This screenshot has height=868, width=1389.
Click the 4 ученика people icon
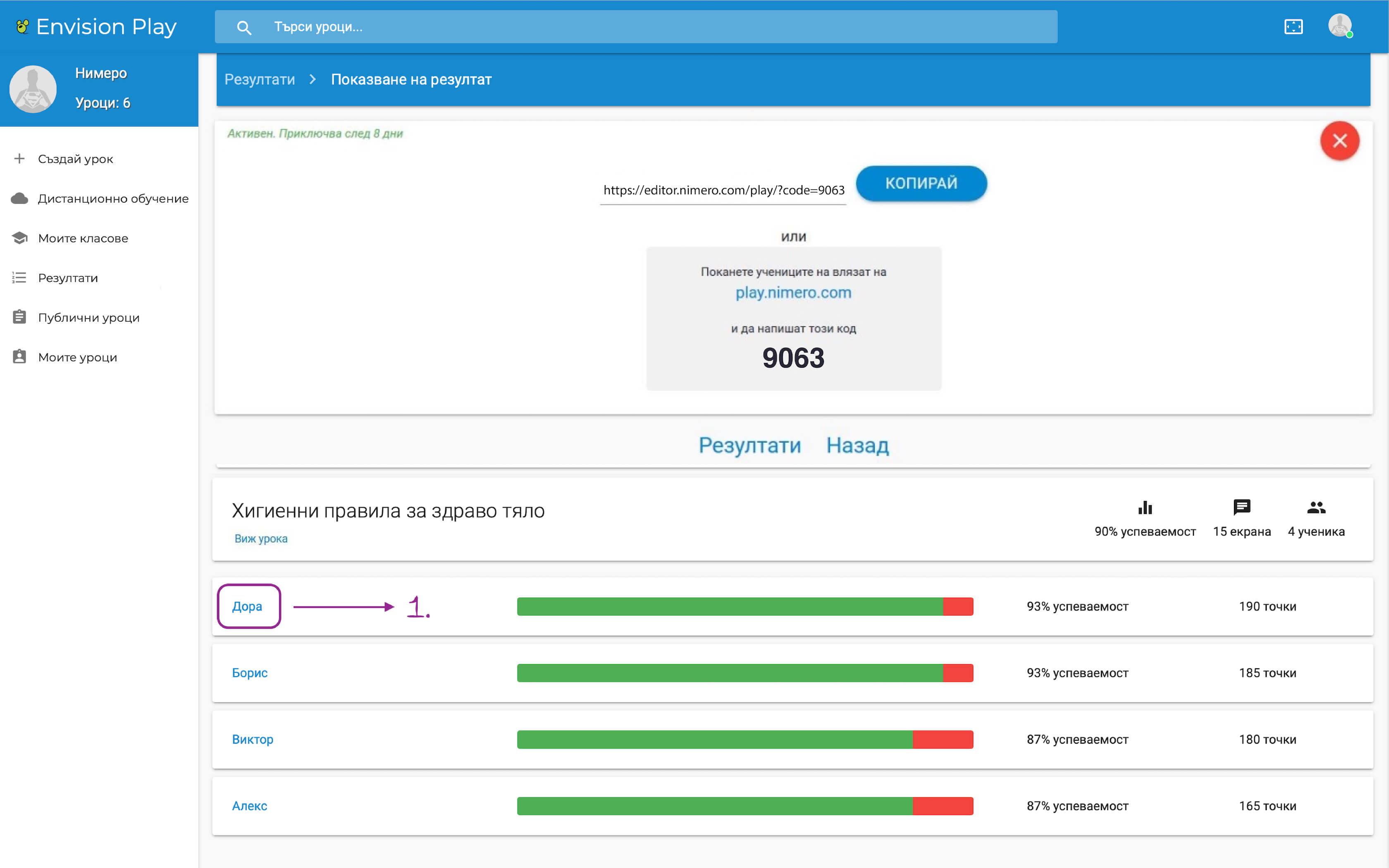[x=1315, y=508]
